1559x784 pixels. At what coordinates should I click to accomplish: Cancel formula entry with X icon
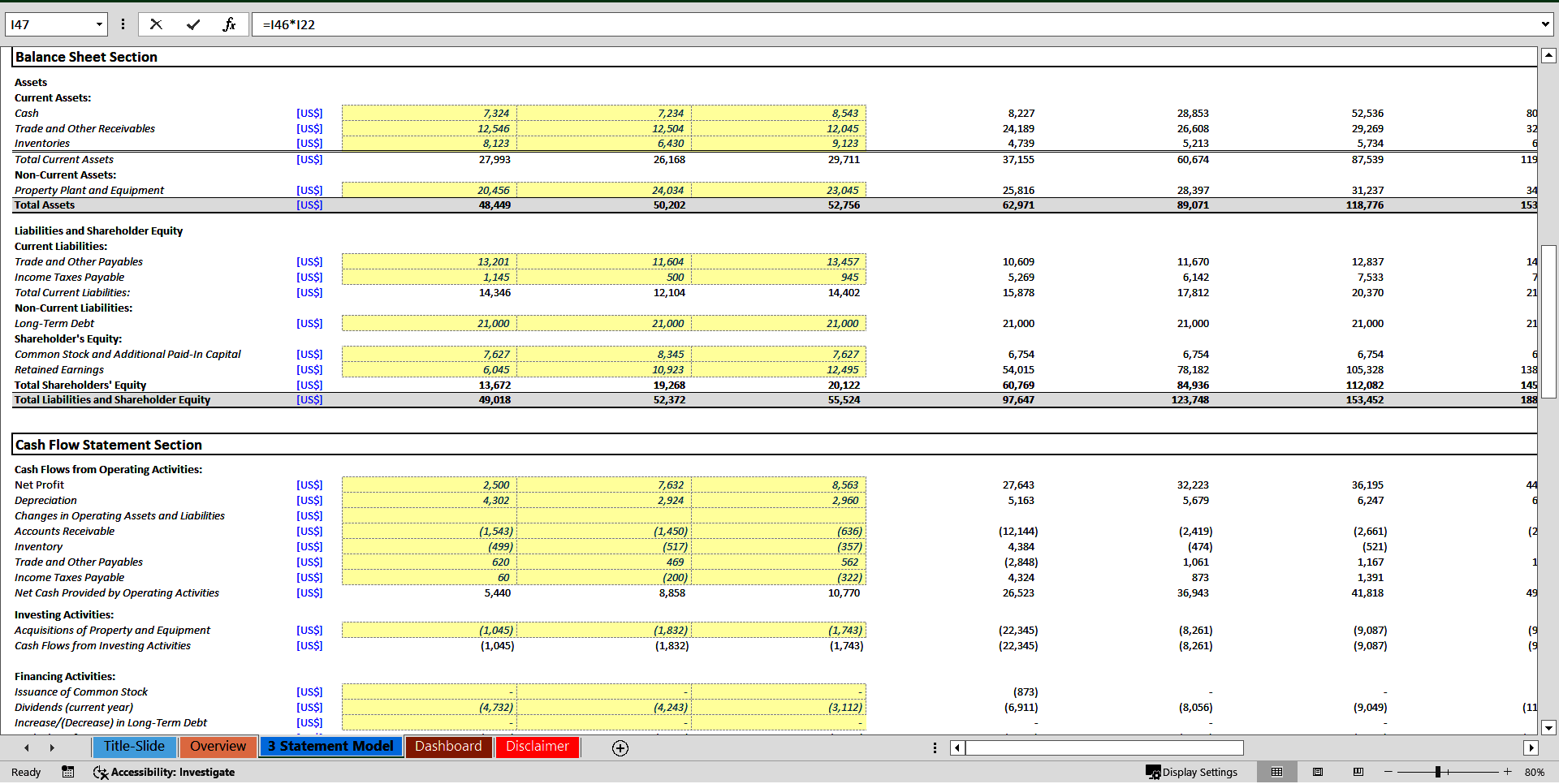[x=156, y=24]
